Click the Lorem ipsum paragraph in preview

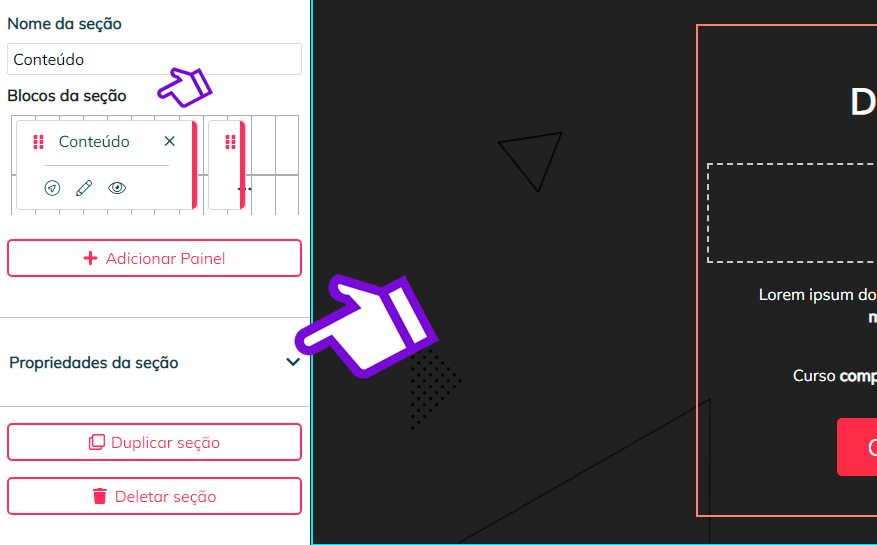pyautogui.click(x=818, y=305)
